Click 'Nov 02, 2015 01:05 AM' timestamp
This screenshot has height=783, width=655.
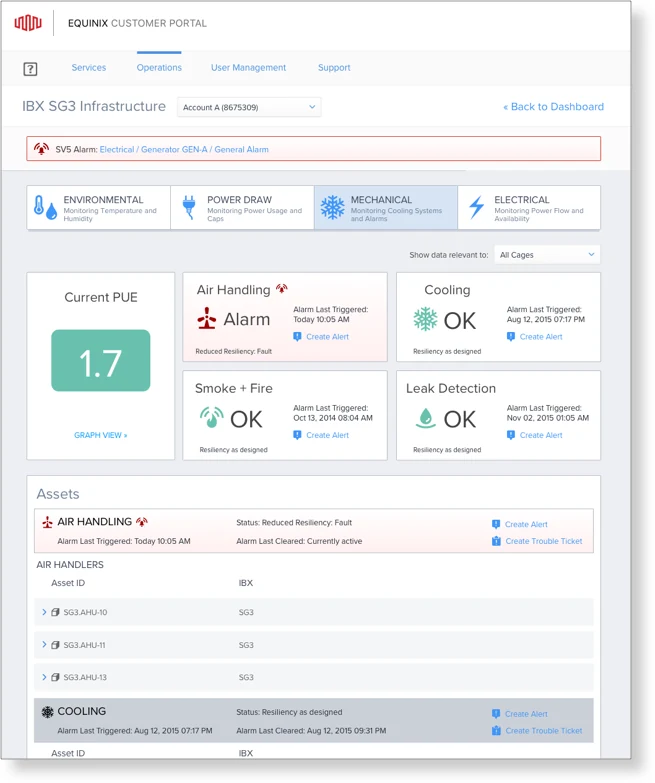pyautogui.click(x=548, y=418)
